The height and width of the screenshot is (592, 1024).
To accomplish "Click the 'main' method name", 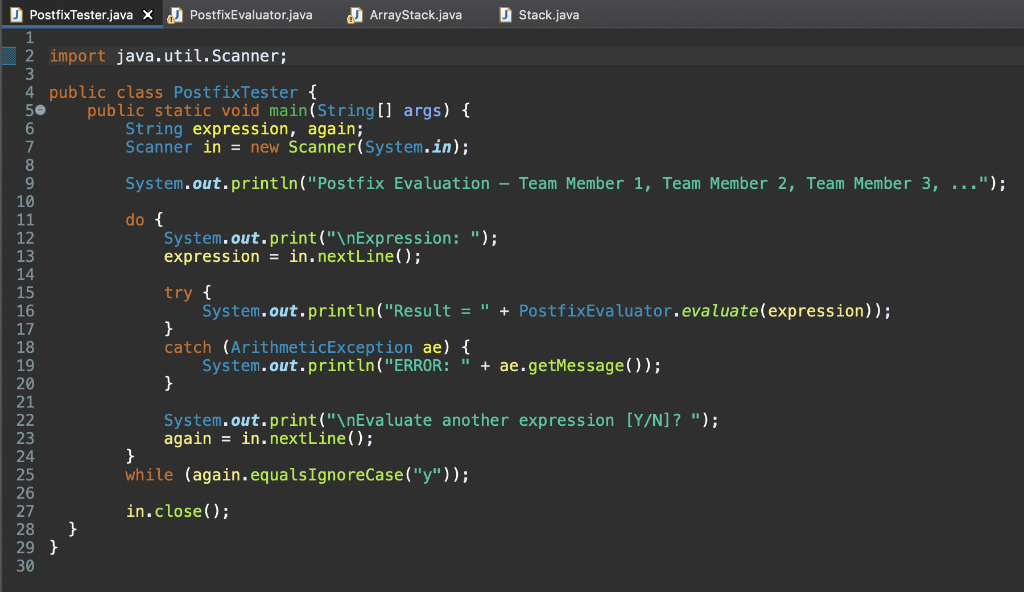I will tap(288, 110).
